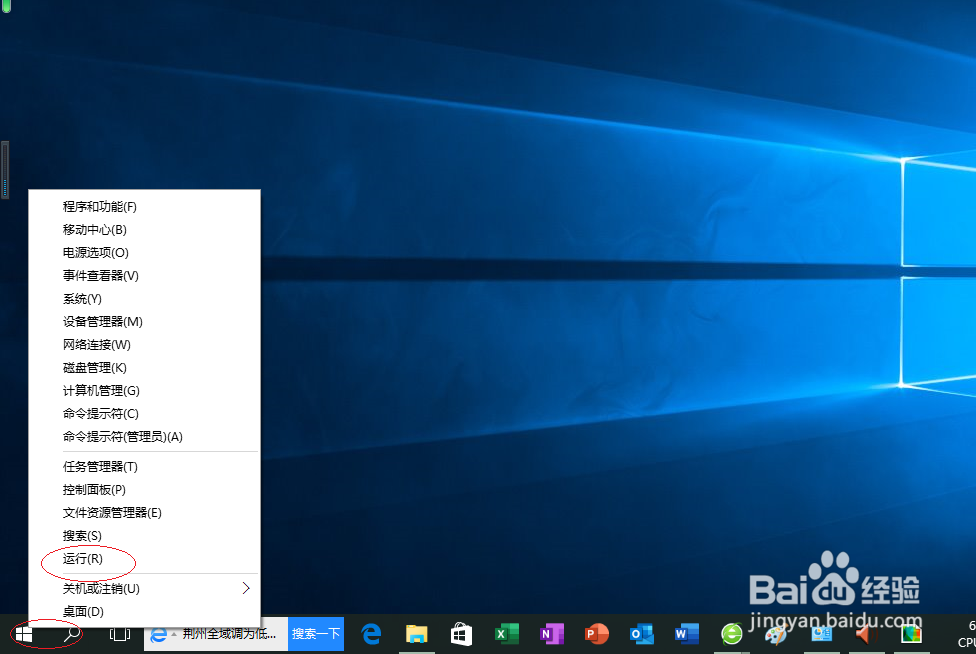Image resolution: width=976 pixels, height=654 pixels.
Task: Select 运行(R) from the menu
Action: 82,559
